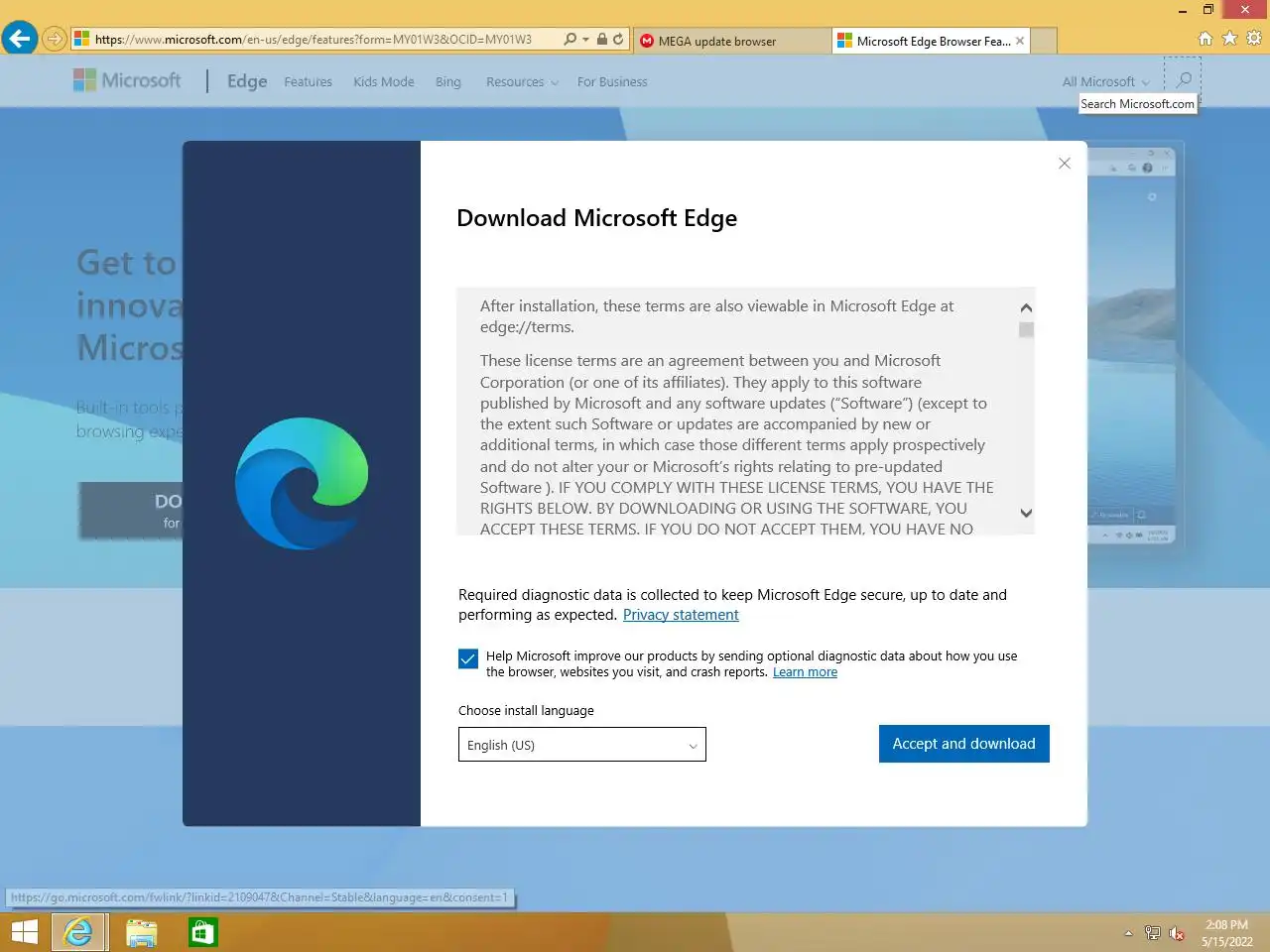Open the Windows Start button
This screenshot has width=1270, height=952.
24,932
